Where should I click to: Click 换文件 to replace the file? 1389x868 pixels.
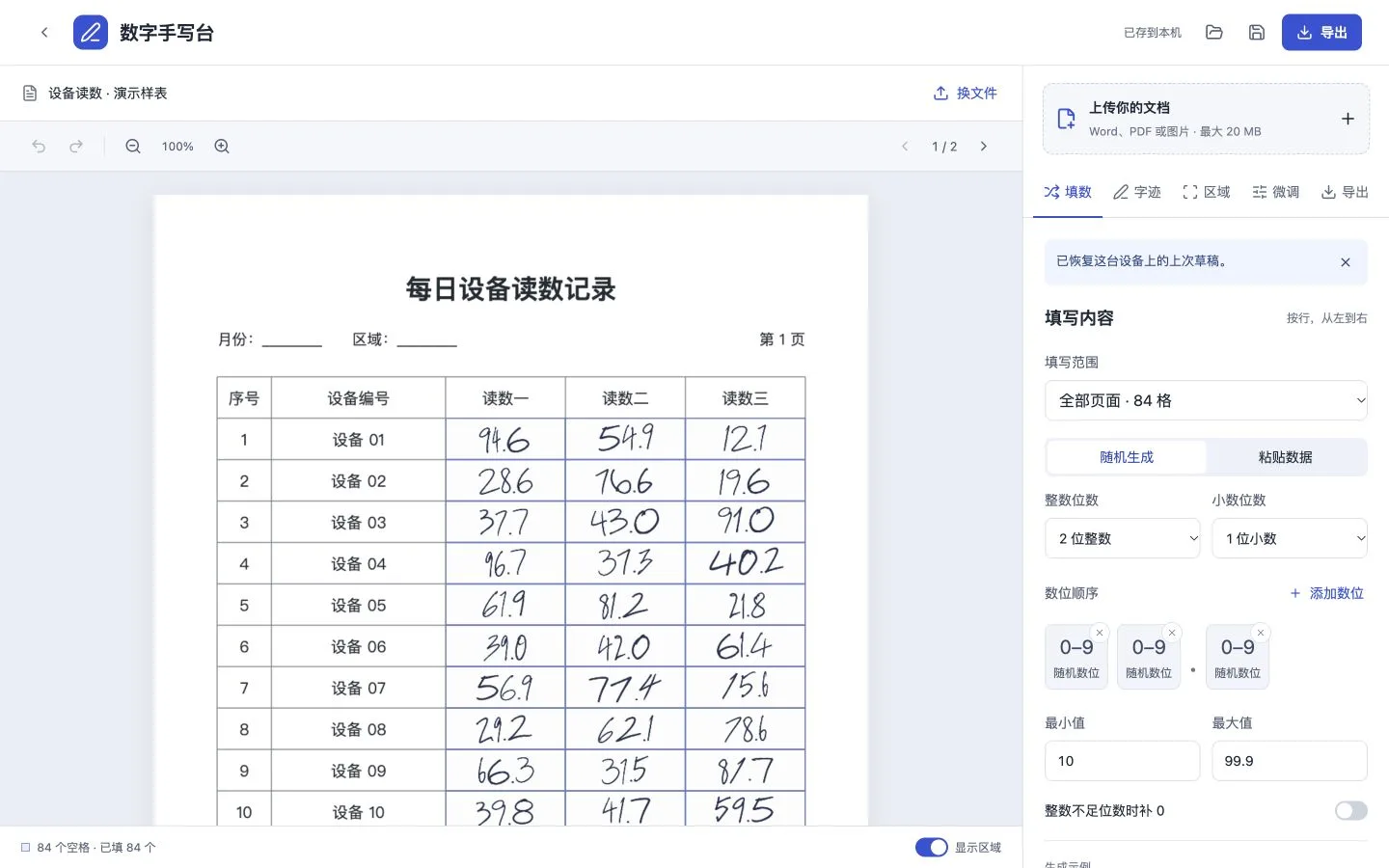(966, 94)
